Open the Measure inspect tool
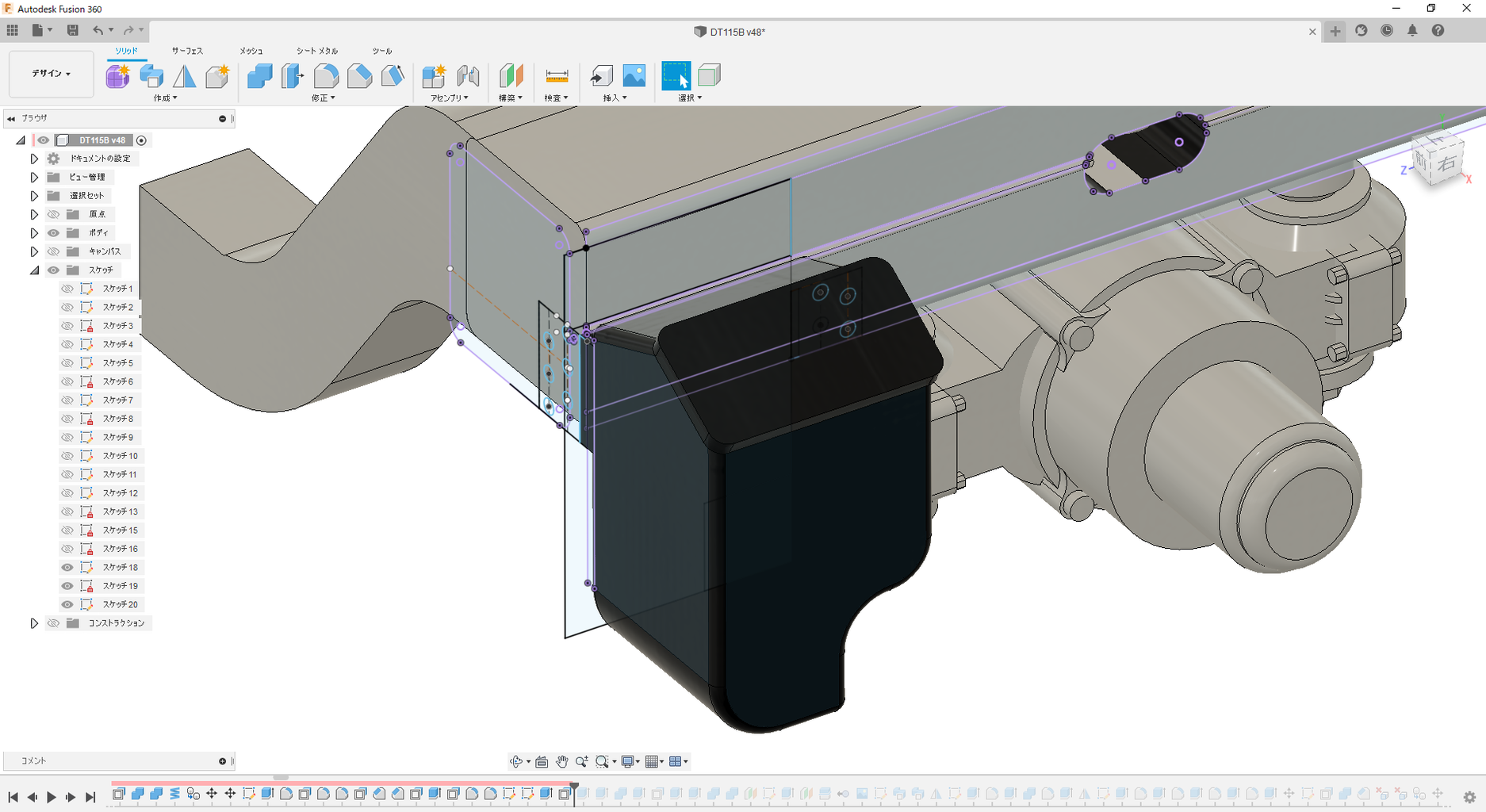 pyautogui.click(x=557, y=76)
